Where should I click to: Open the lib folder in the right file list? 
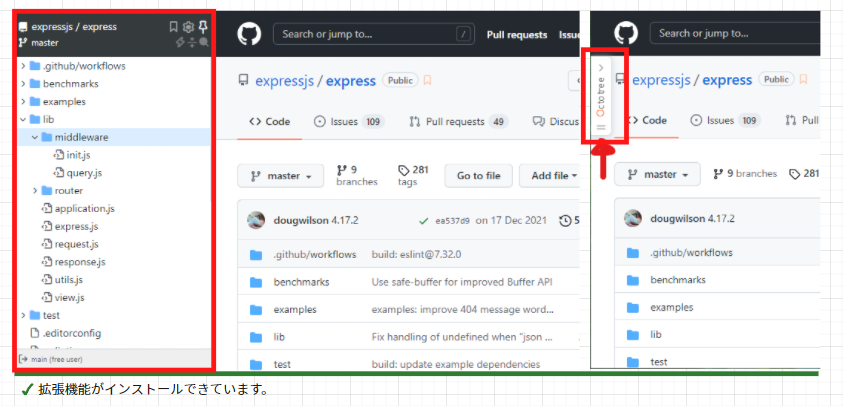click(655, 334)
